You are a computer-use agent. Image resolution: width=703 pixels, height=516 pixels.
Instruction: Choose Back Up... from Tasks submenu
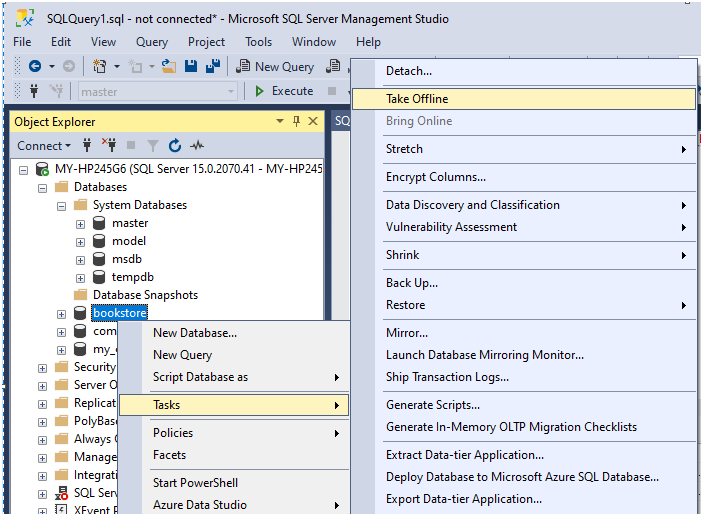pos(524,283)
